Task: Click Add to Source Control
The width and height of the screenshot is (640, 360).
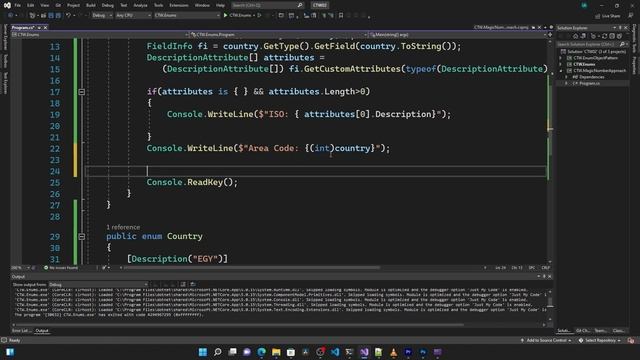Action: pyautogui.click(x=546, y=340)
